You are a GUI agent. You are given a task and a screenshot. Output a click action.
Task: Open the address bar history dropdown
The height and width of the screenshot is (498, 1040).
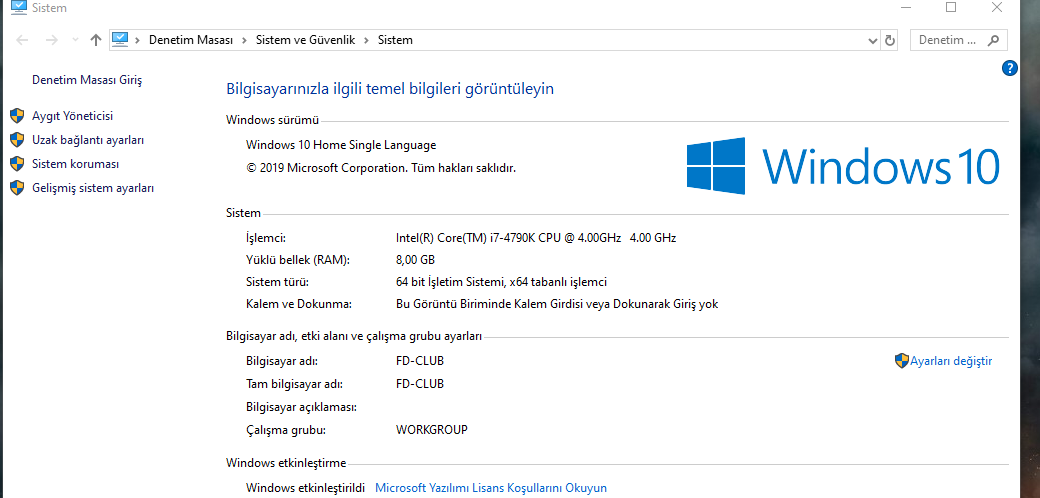click(873, 40)
